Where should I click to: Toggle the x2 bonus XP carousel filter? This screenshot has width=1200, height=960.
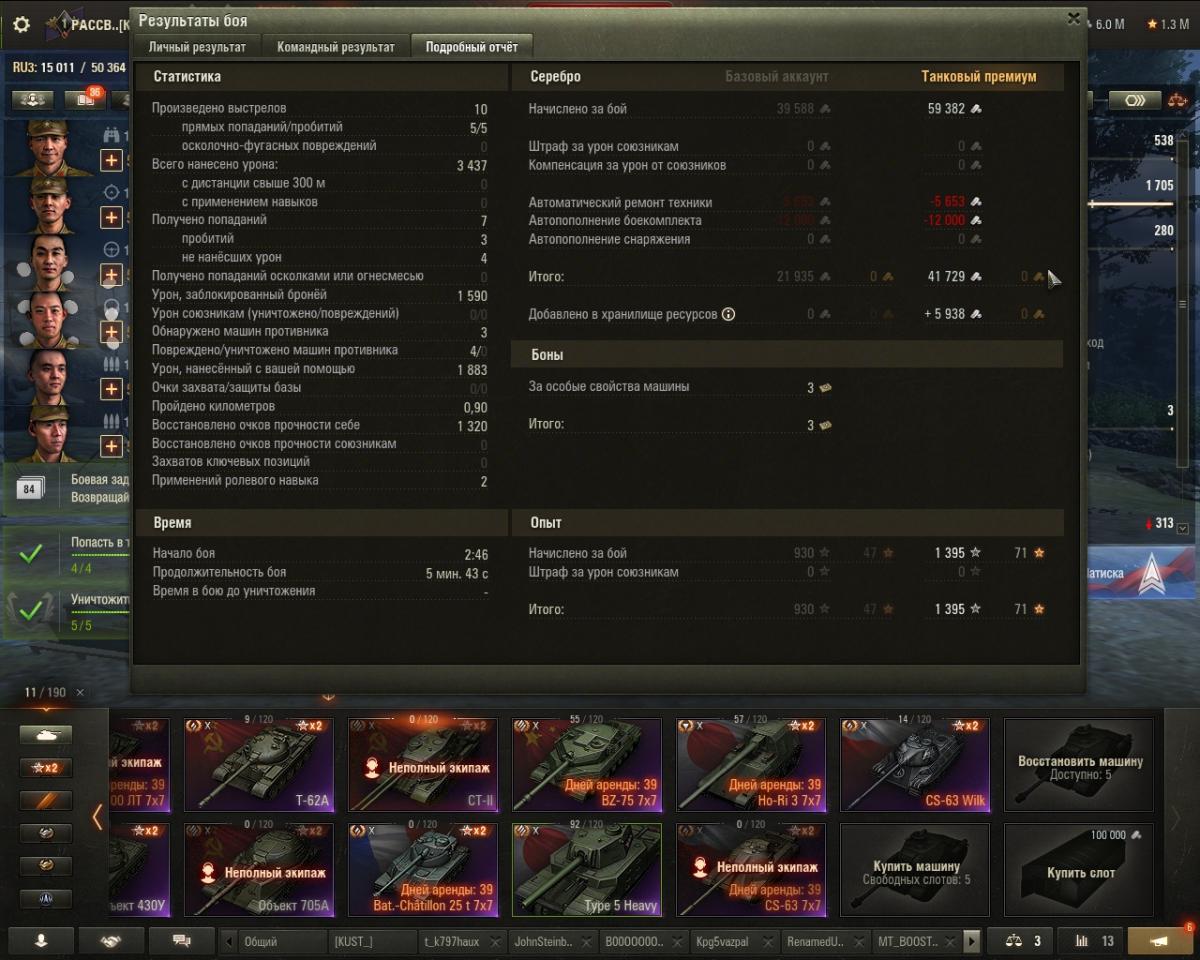[46, 768]
